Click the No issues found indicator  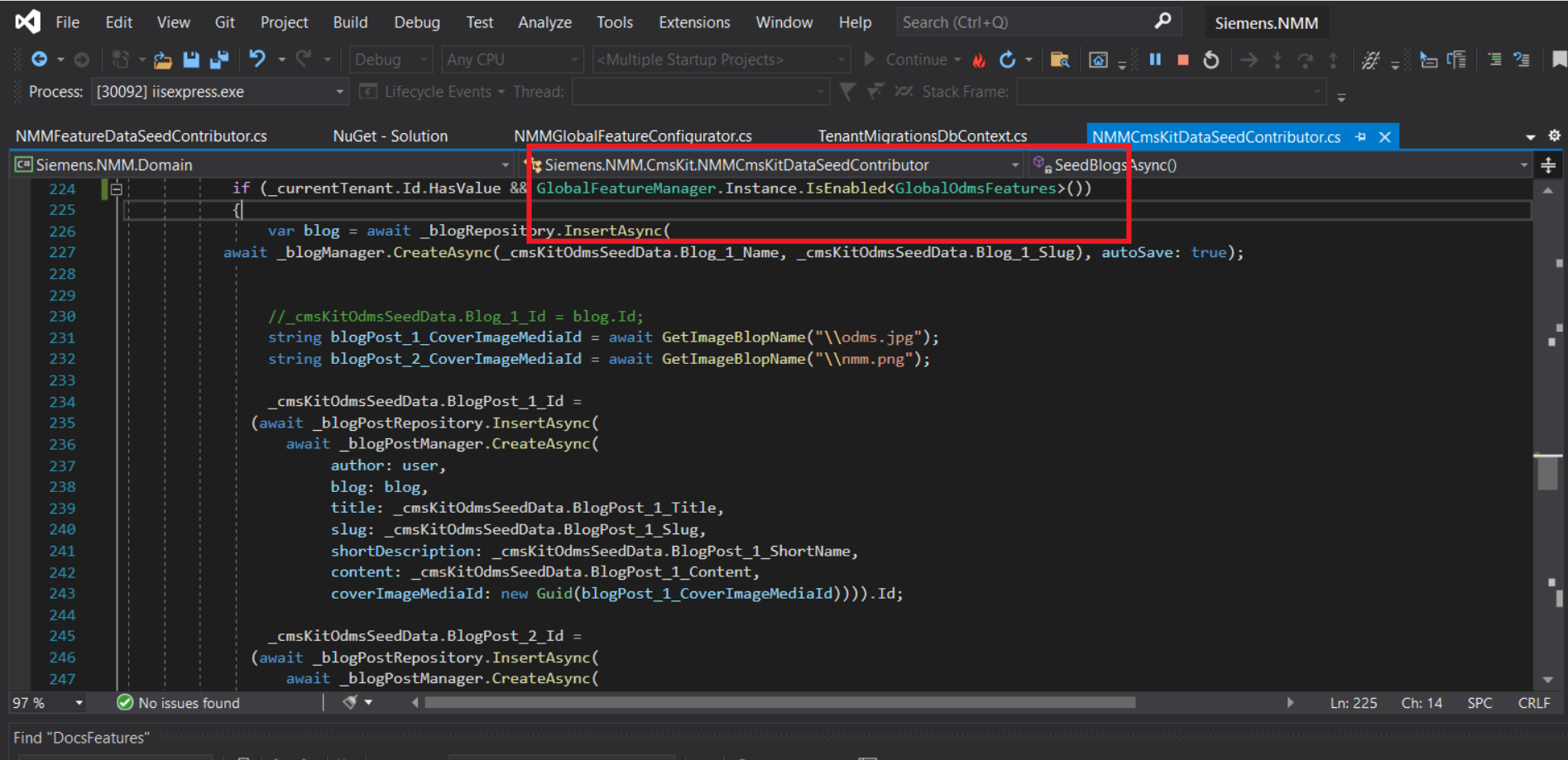[x=179, y=703]
